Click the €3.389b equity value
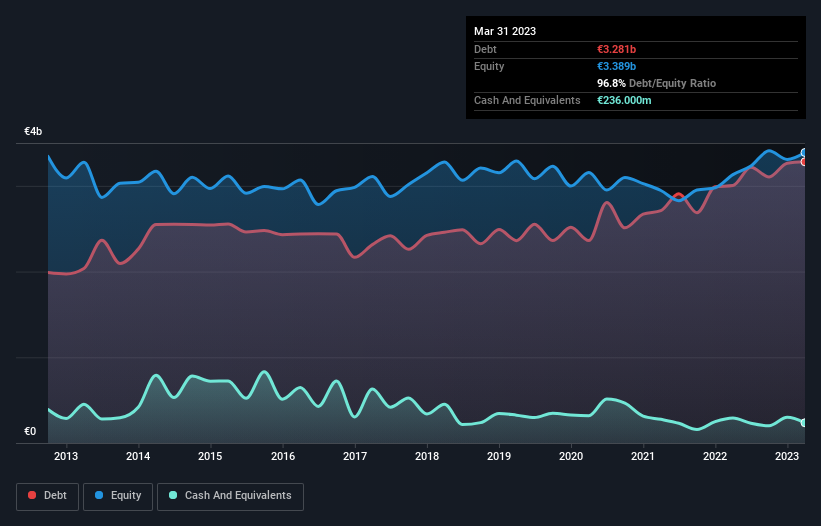Screen dimensions: 821x526 616,66
